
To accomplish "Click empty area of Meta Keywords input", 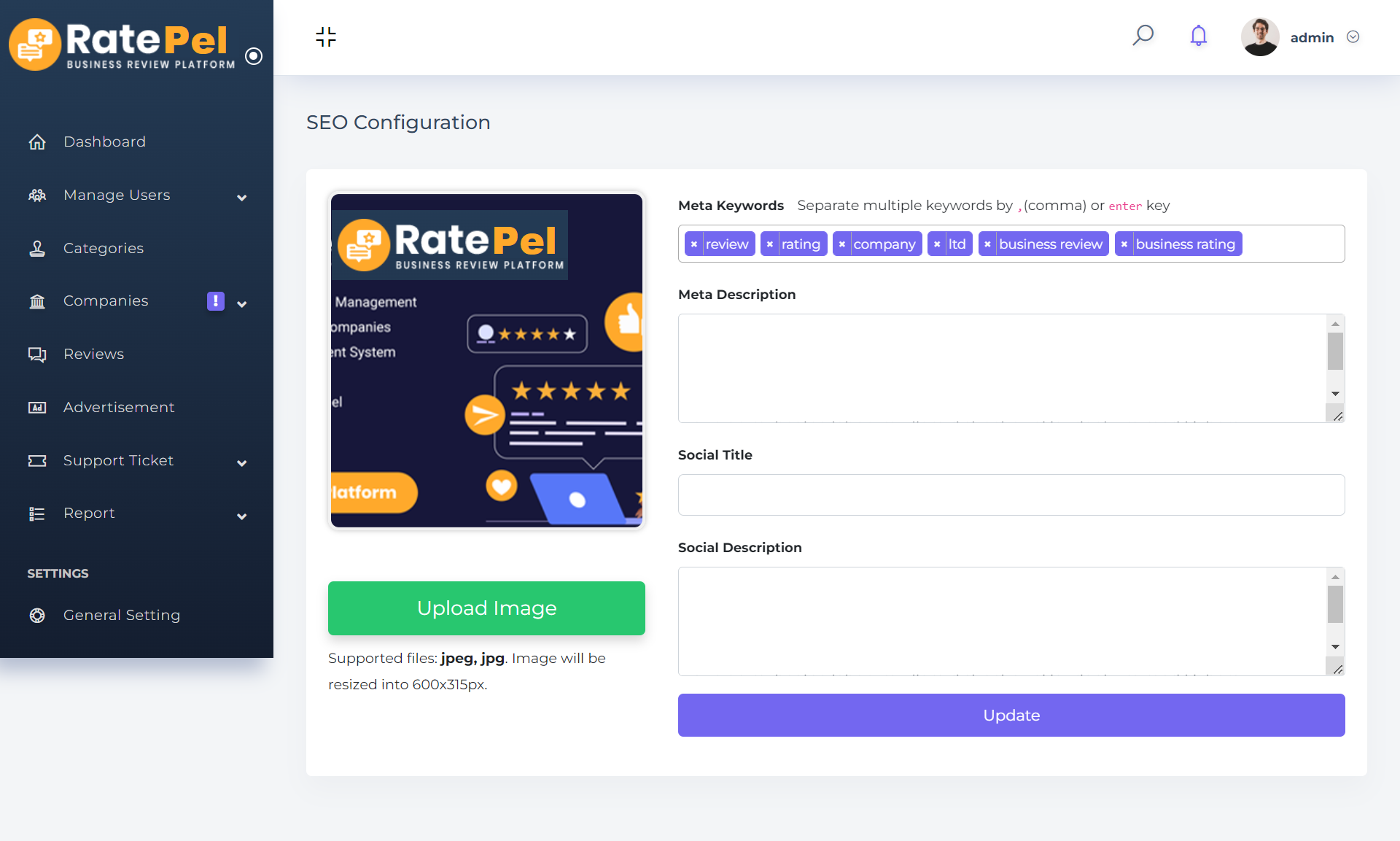I will (x=1292, y=244).
